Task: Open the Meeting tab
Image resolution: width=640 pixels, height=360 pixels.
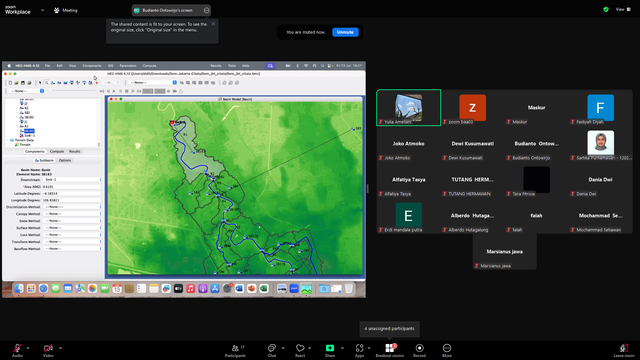Action: point(66,10)
